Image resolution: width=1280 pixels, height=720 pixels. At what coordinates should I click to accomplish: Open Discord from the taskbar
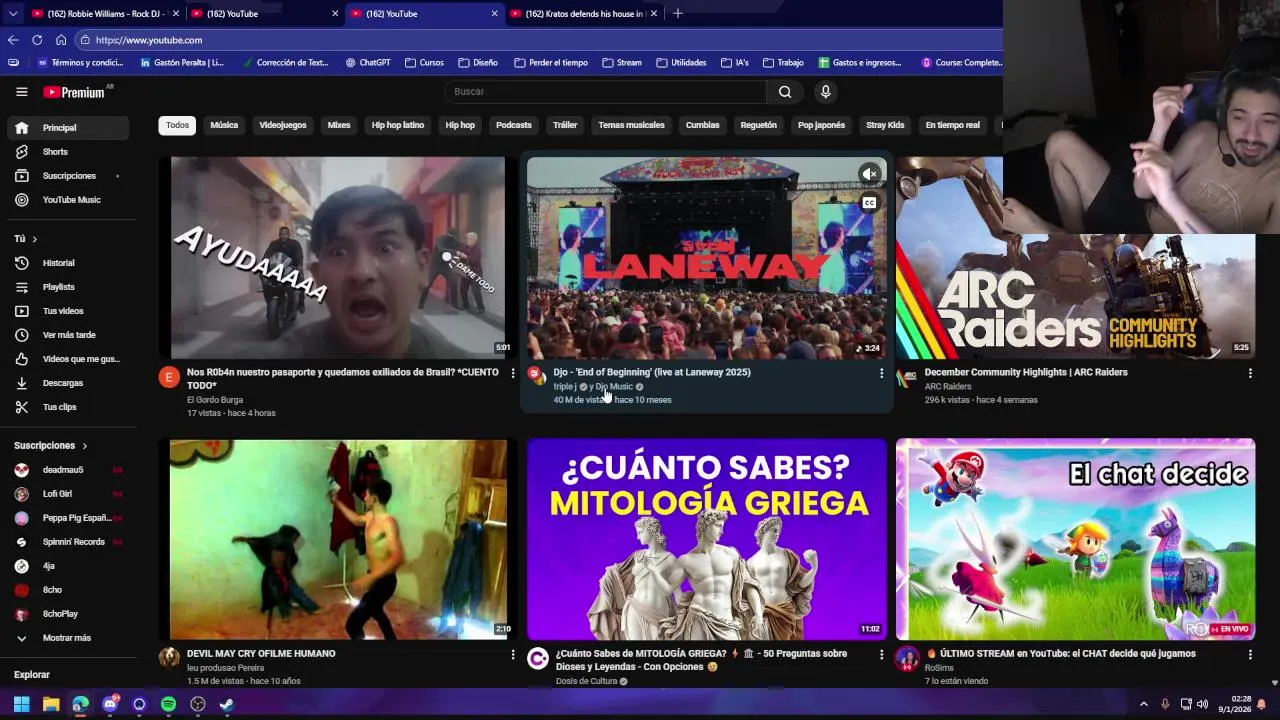pyautogui.click(x=110, y=704)
